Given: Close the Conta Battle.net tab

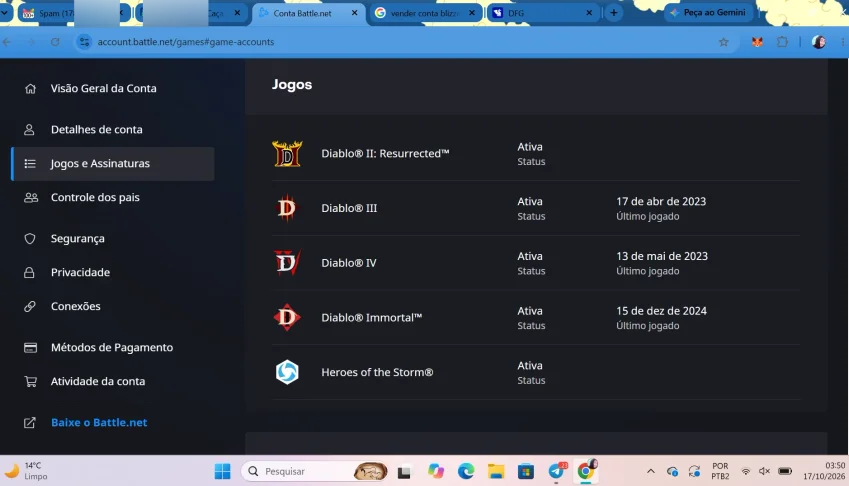Looking at the screenshot, I should pos(355,12).
